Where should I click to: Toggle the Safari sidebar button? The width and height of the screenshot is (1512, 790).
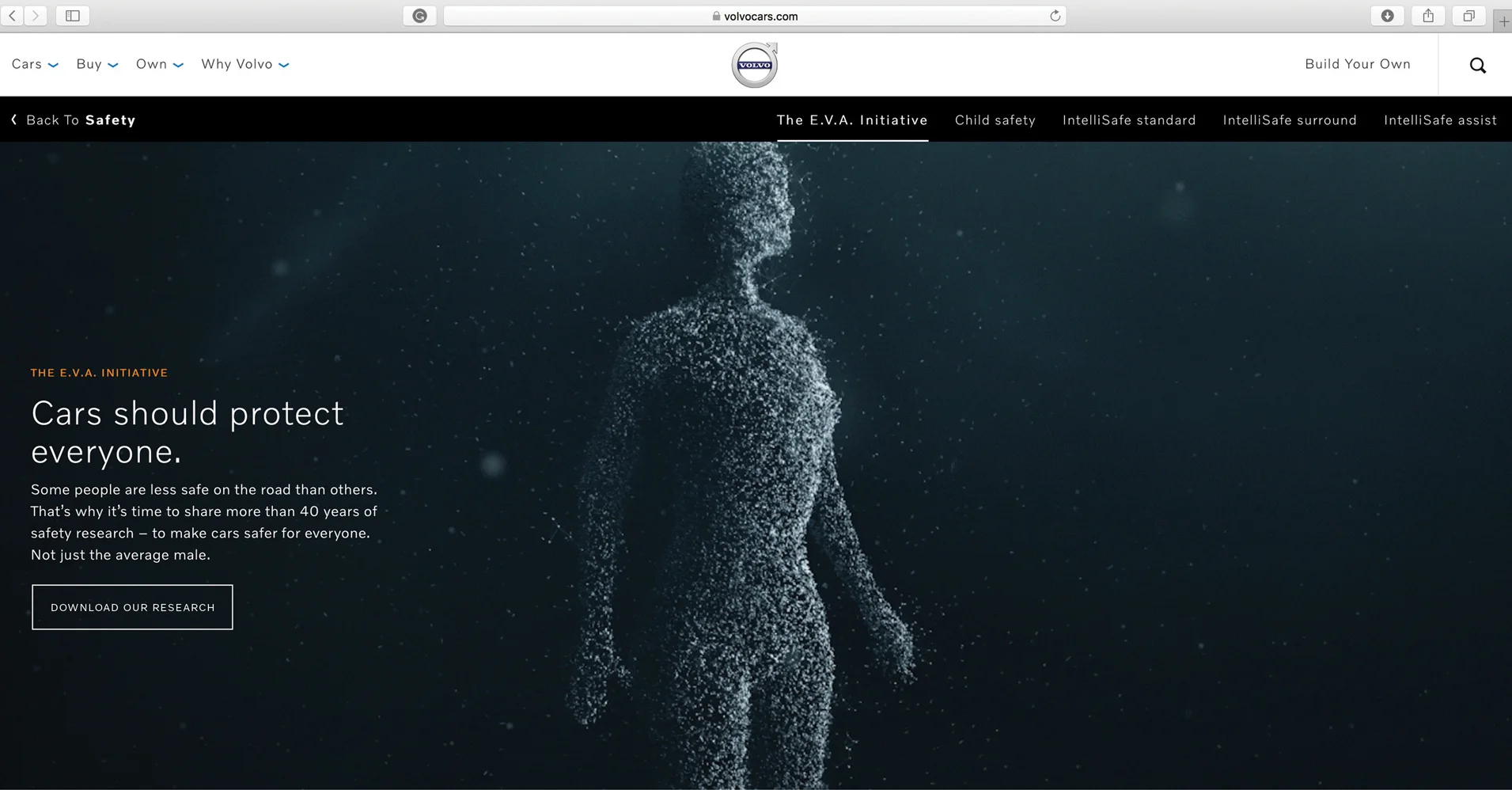click(72, 15)
